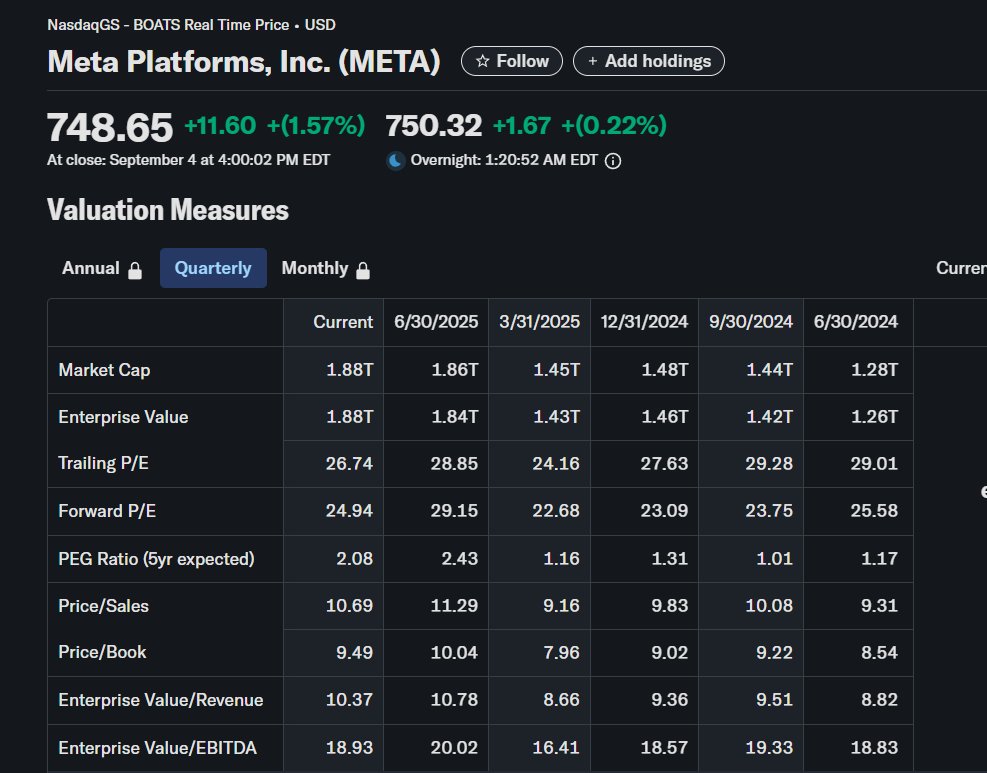987x773 pixels.
Task: Click the star icon in Follow button
Action: coord(483,61)
